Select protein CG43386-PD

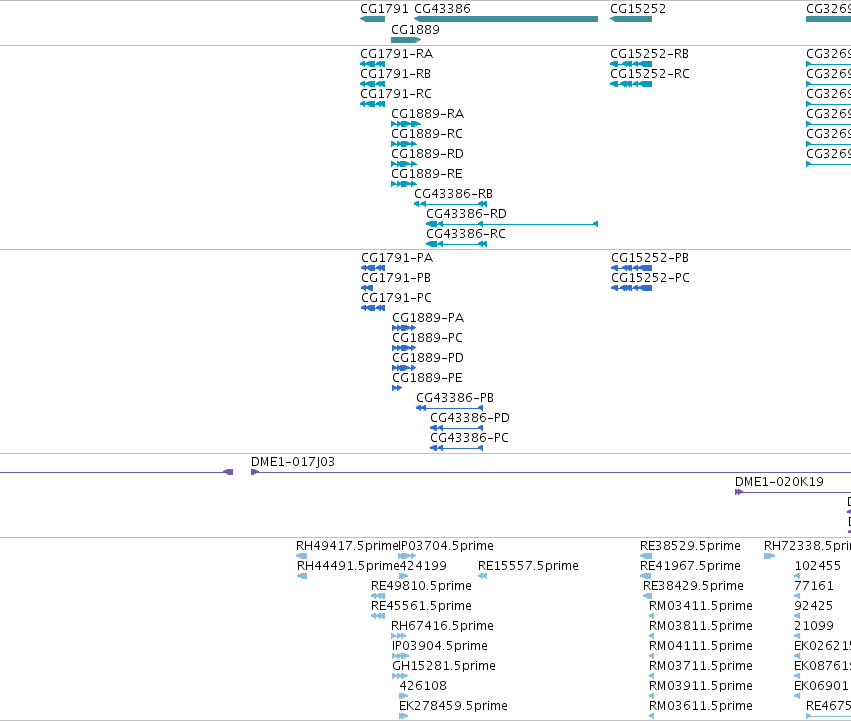[x=470, y=418]
